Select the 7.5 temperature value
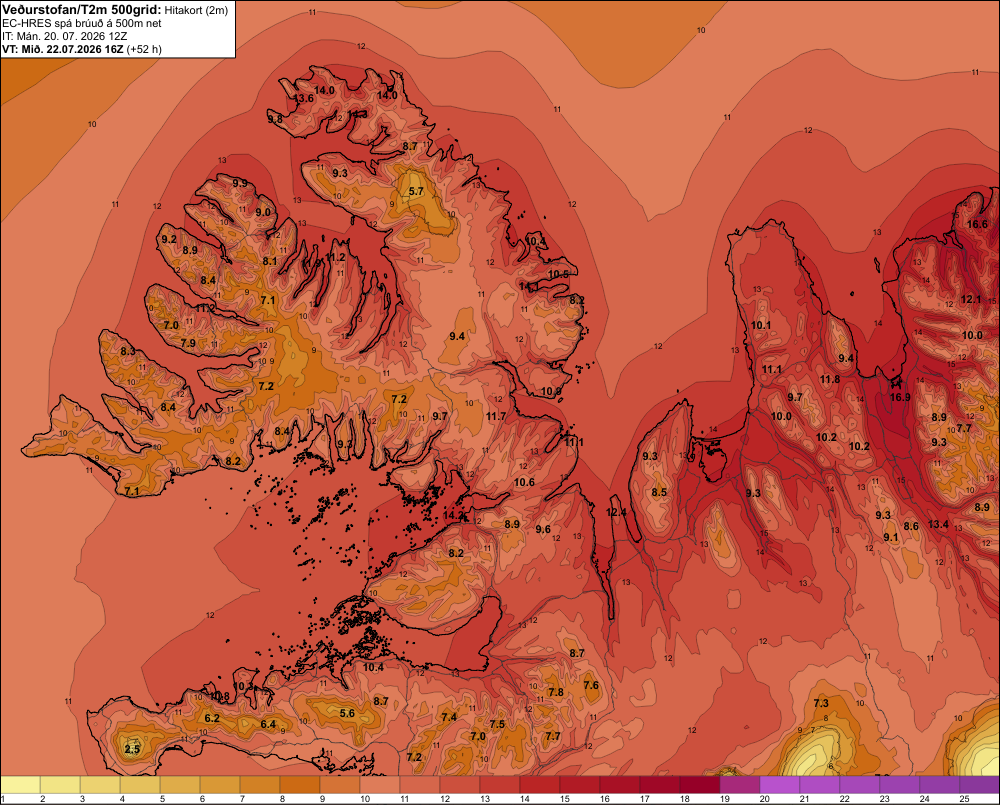Viewport: 1000px width, 805px height. point(497,724)
